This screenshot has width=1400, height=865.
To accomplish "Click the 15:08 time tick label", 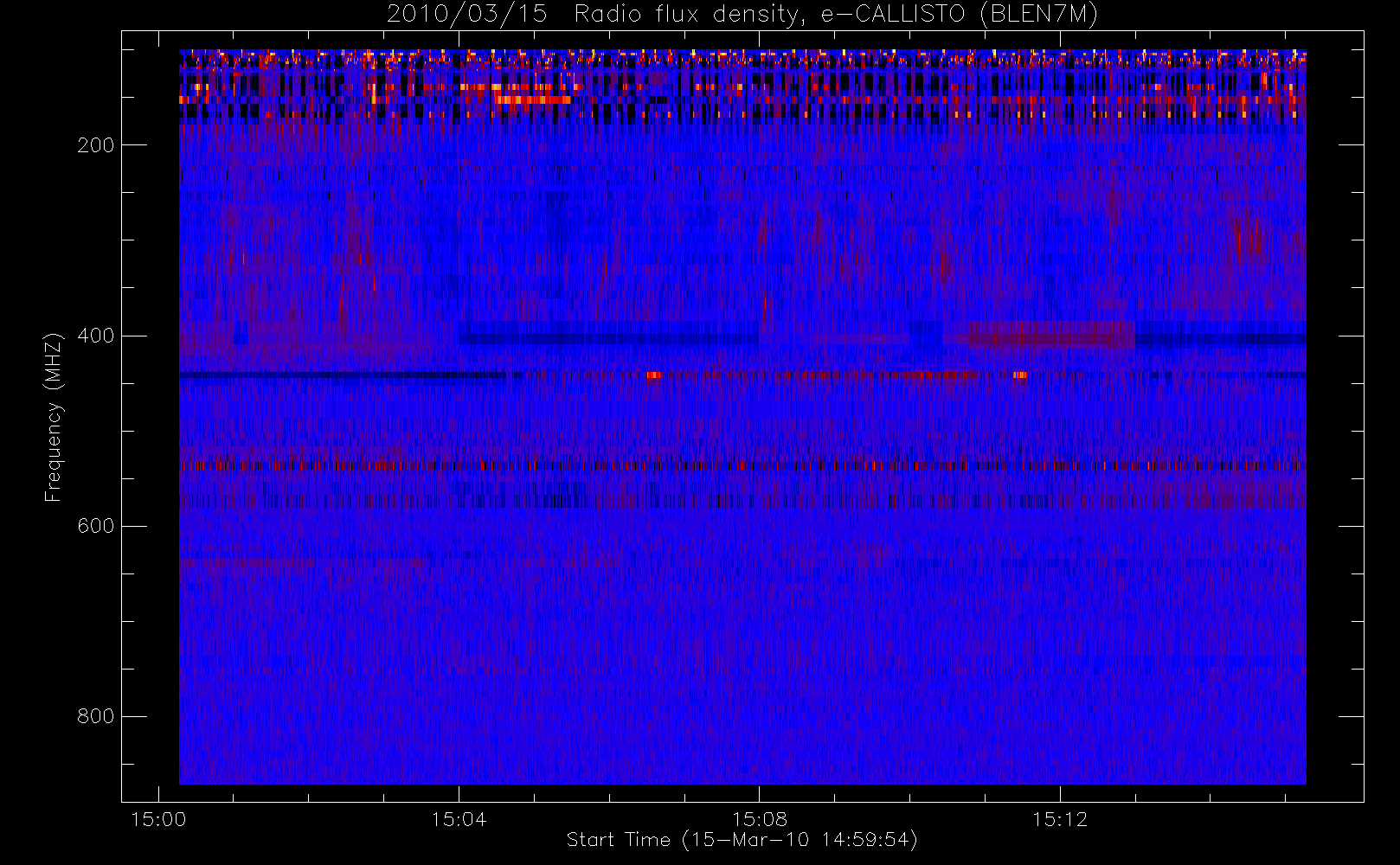I will click(759, 818).
